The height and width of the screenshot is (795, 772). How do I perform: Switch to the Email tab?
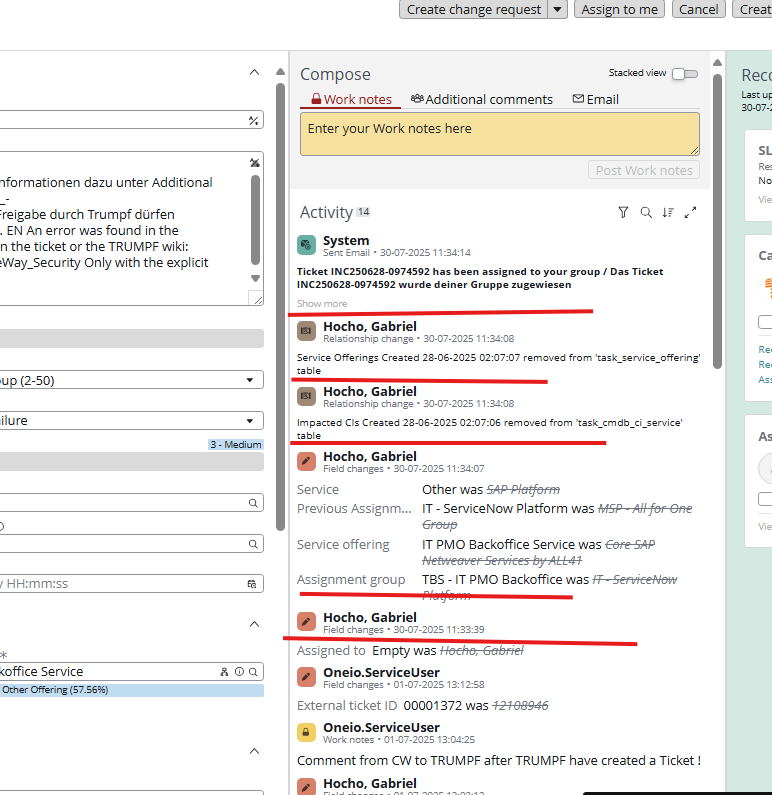596,99
